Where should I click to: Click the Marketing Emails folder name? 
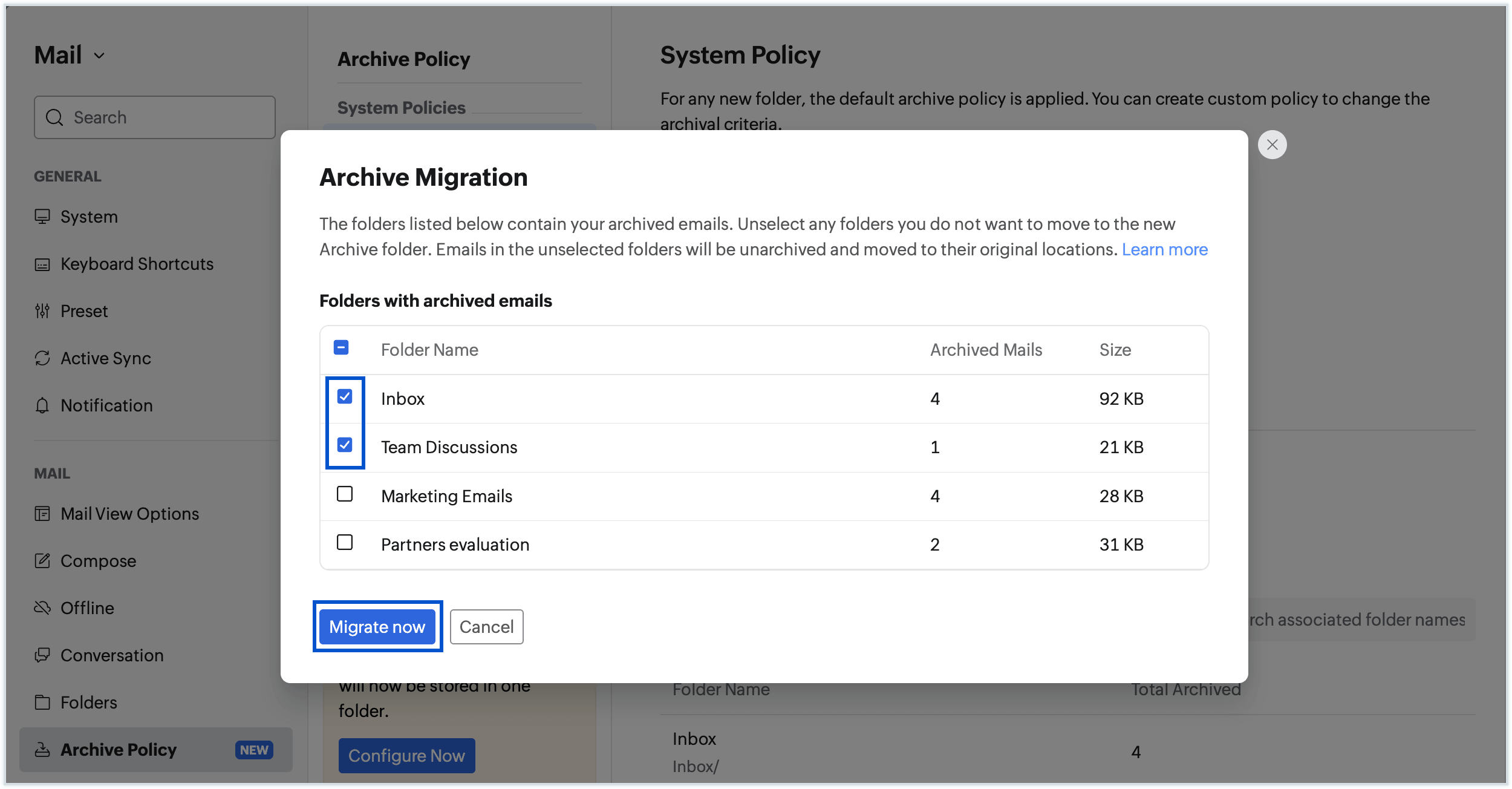click(x=446, y=496)
